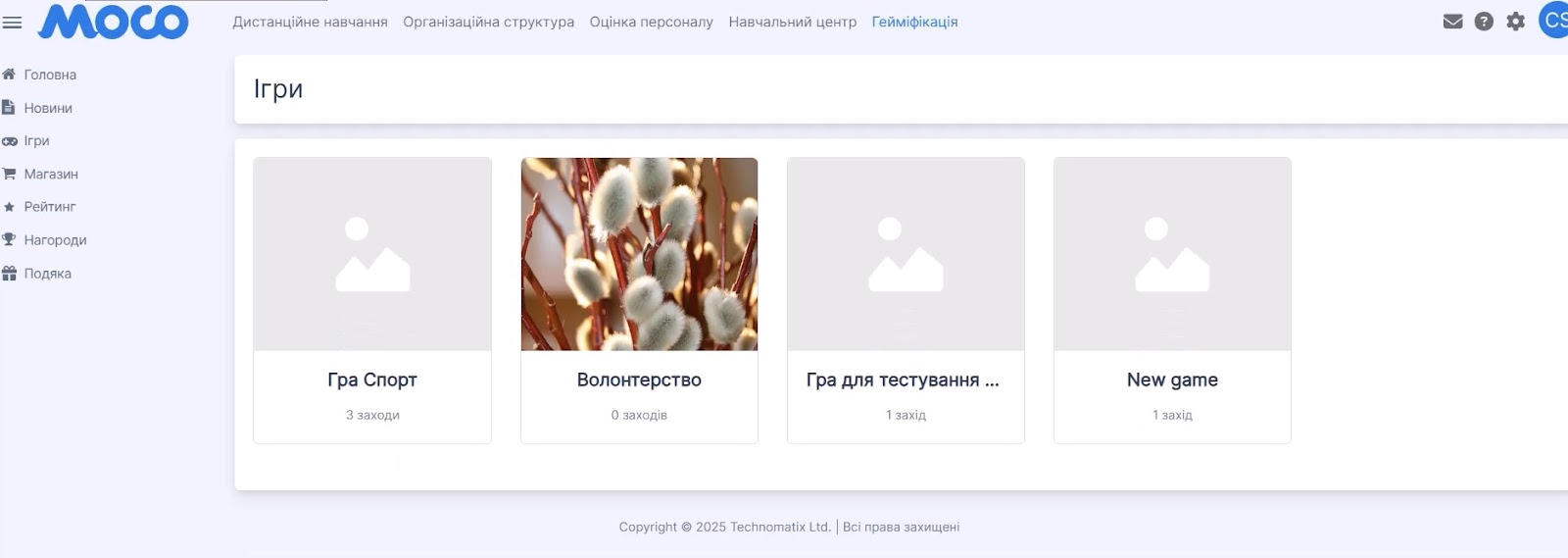Click the Волонтерство title
This screenshot has height=558, width=1568.
(639, 380)
